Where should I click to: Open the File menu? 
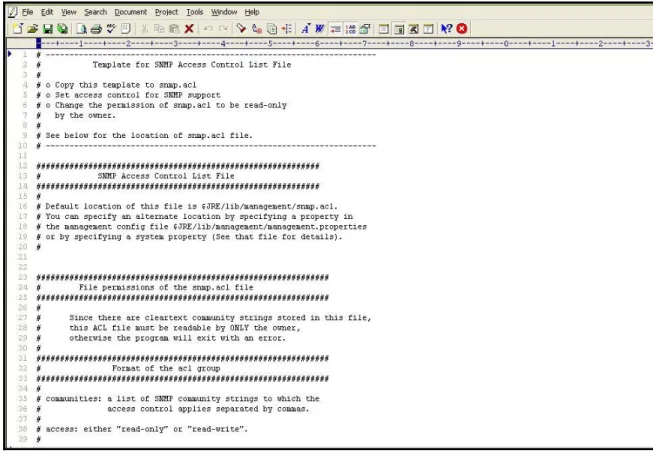27,12
